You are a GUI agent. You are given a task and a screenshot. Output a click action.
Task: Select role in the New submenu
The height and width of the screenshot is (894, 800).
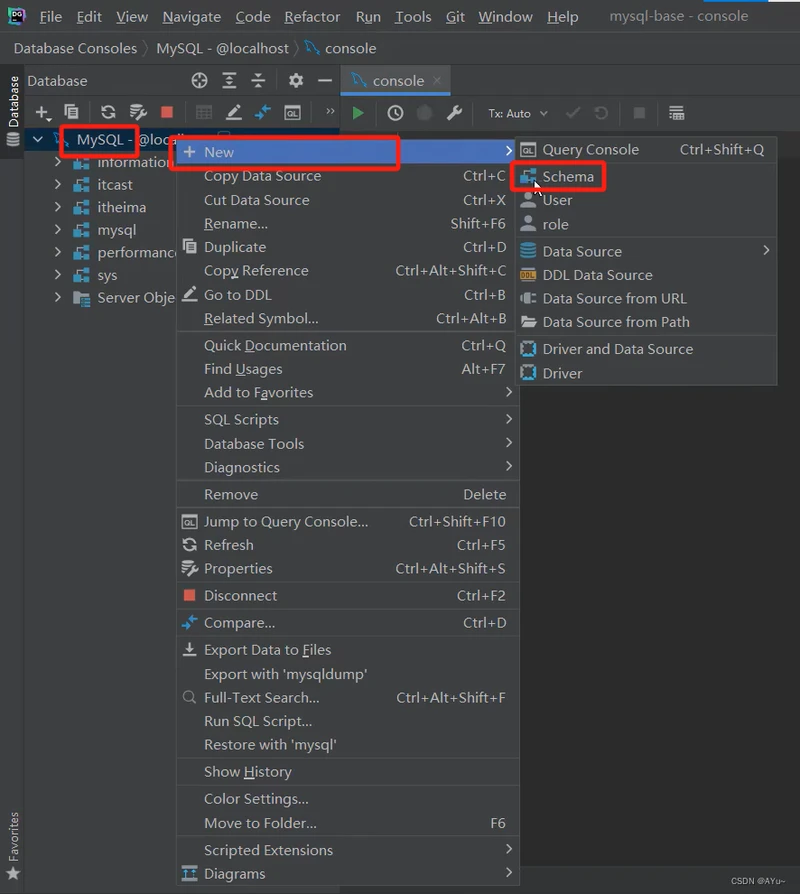646,224
